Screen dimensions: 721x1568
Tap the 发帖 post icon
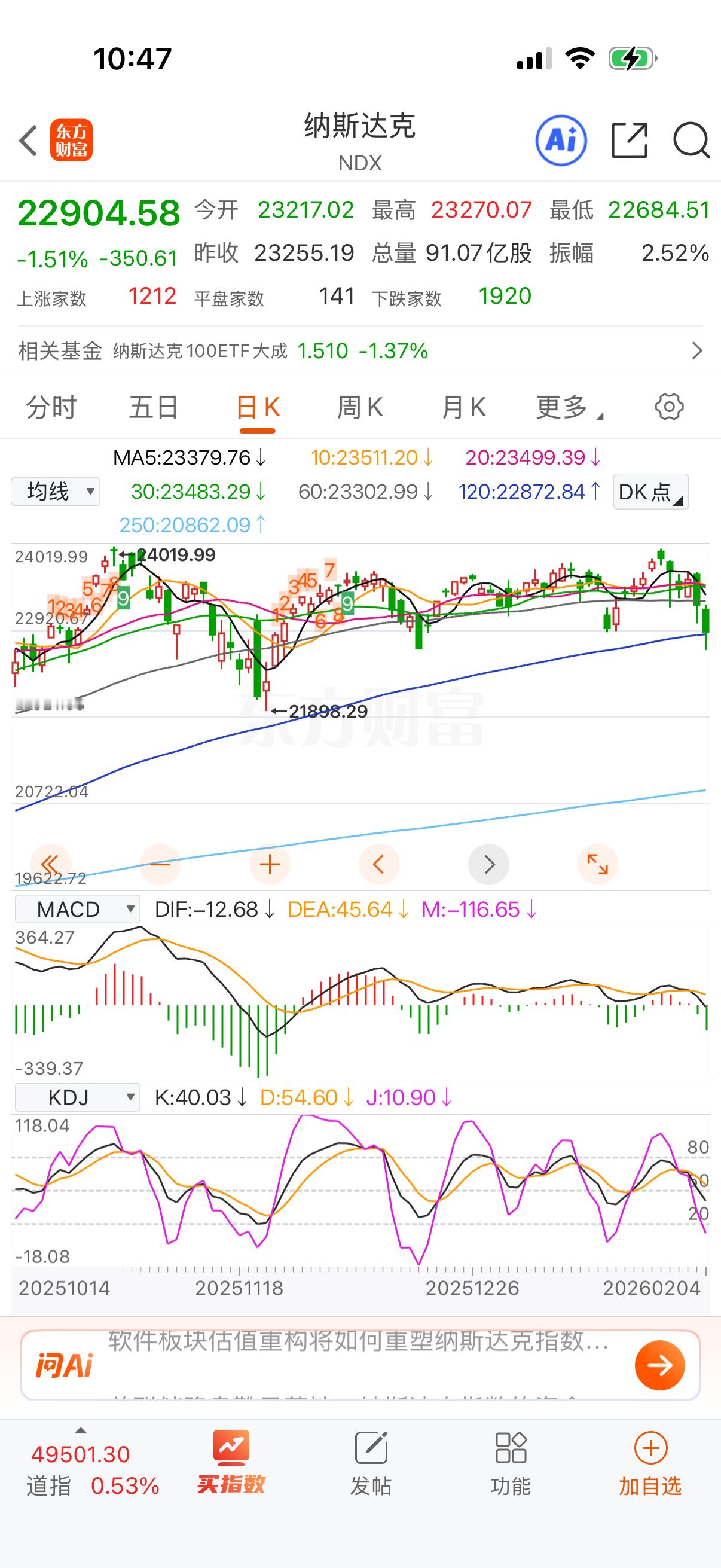point(371,1464)
